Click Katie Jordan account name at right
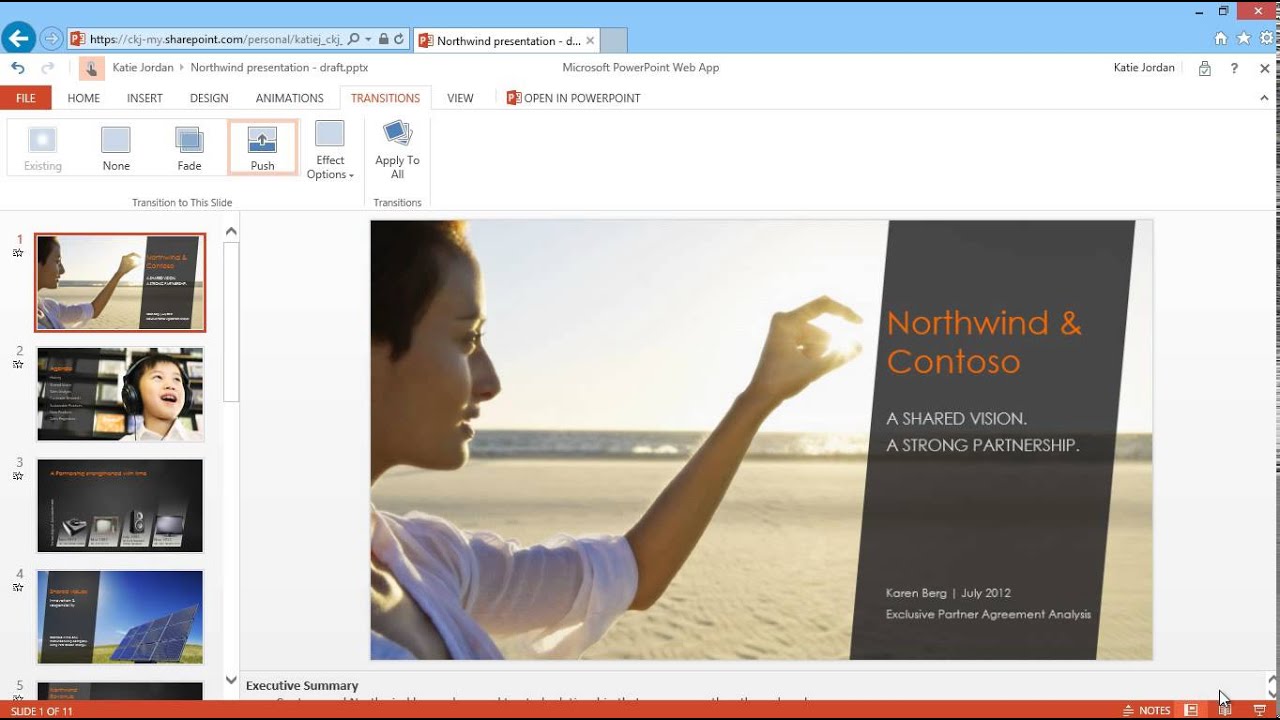Screen dimensions: 1280x720 pos(1144,68)
